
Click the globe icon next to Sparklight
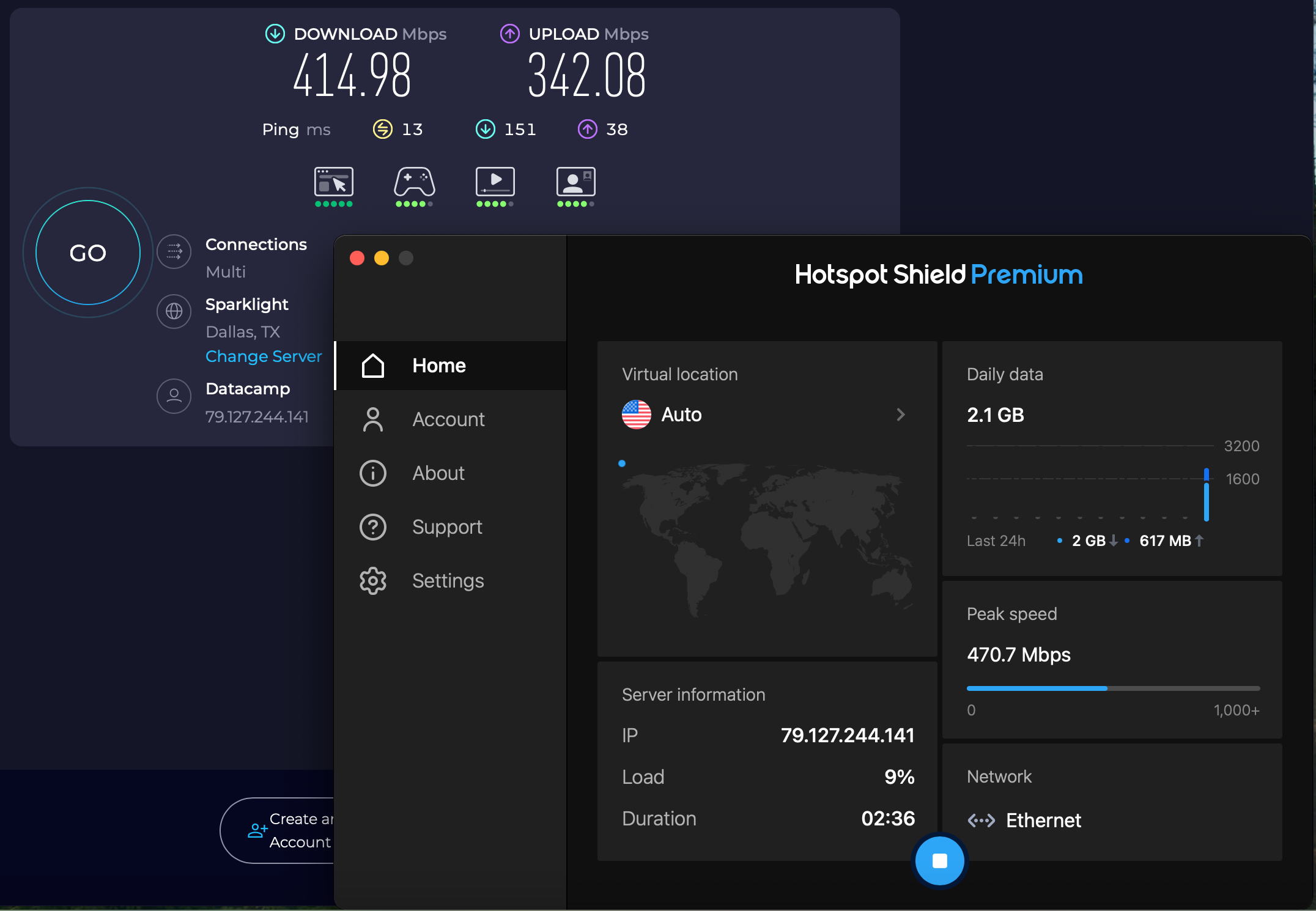(x=174, y=311)
